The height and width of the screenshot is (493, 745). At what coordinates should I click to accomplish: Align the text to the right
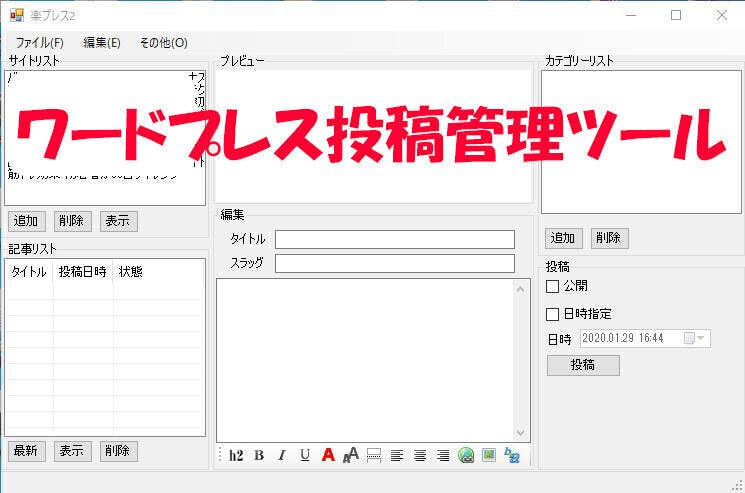443,456
